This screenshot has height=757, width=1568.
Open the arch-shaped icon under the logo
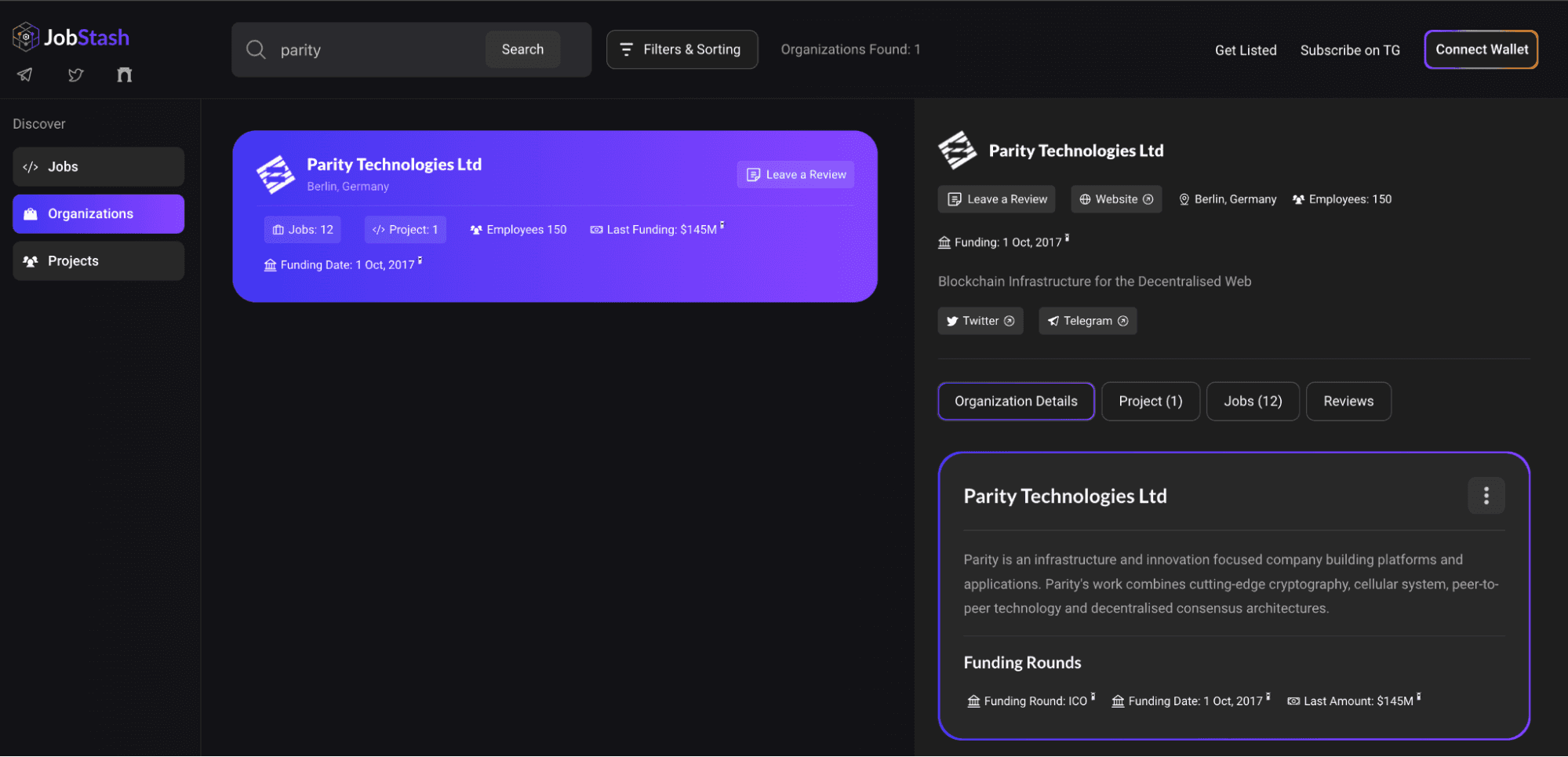pyautogui.click(x=124, y=75)
